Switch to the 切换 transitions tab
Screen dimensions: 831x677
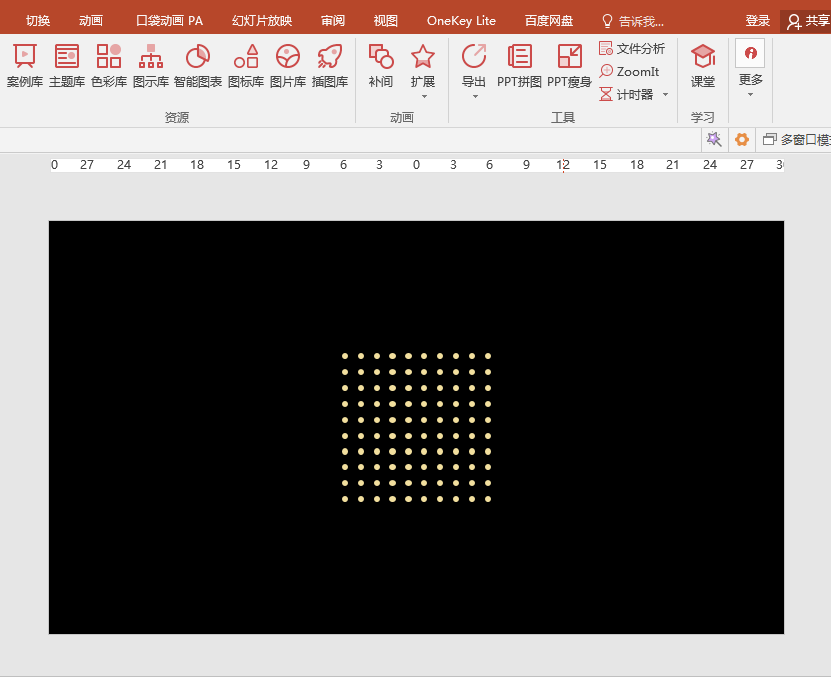38,21
